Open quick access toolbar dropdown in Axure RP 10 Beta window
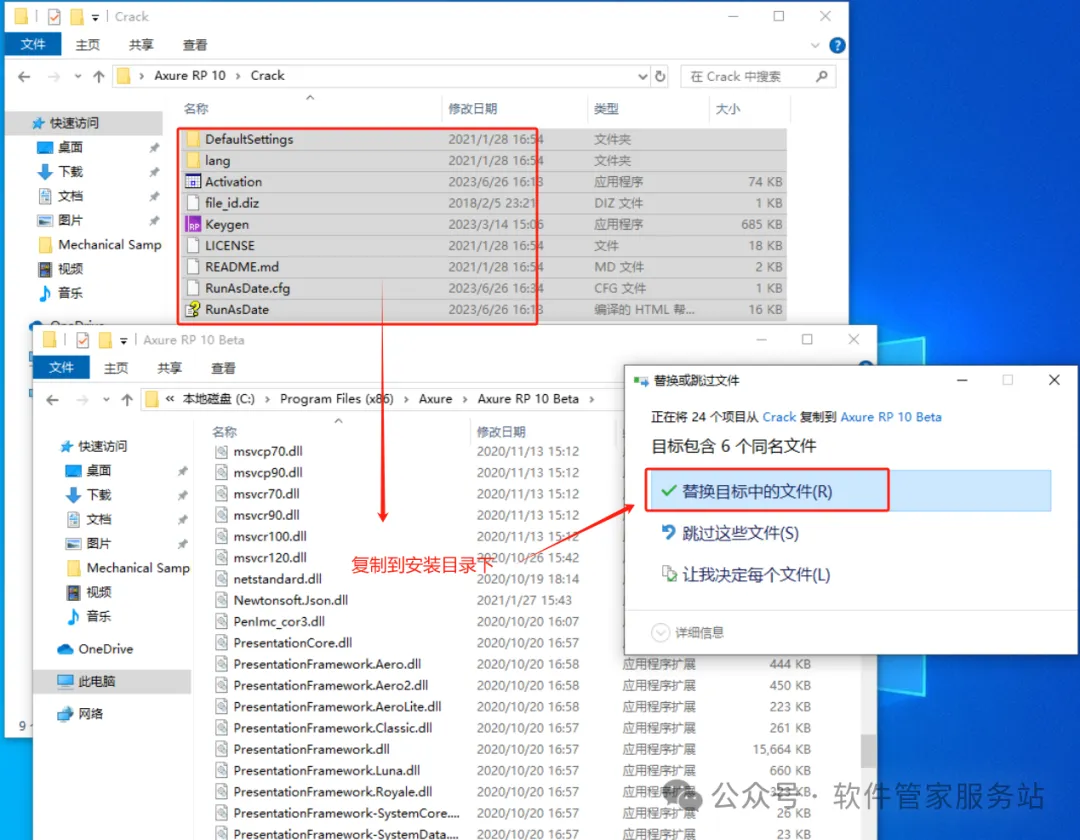 click(123, 340)
